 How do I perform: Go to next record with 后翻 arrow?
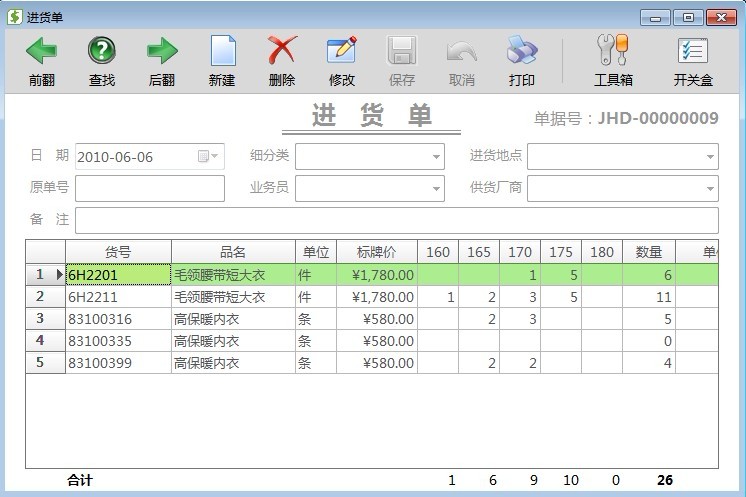(x=162, y=51)
